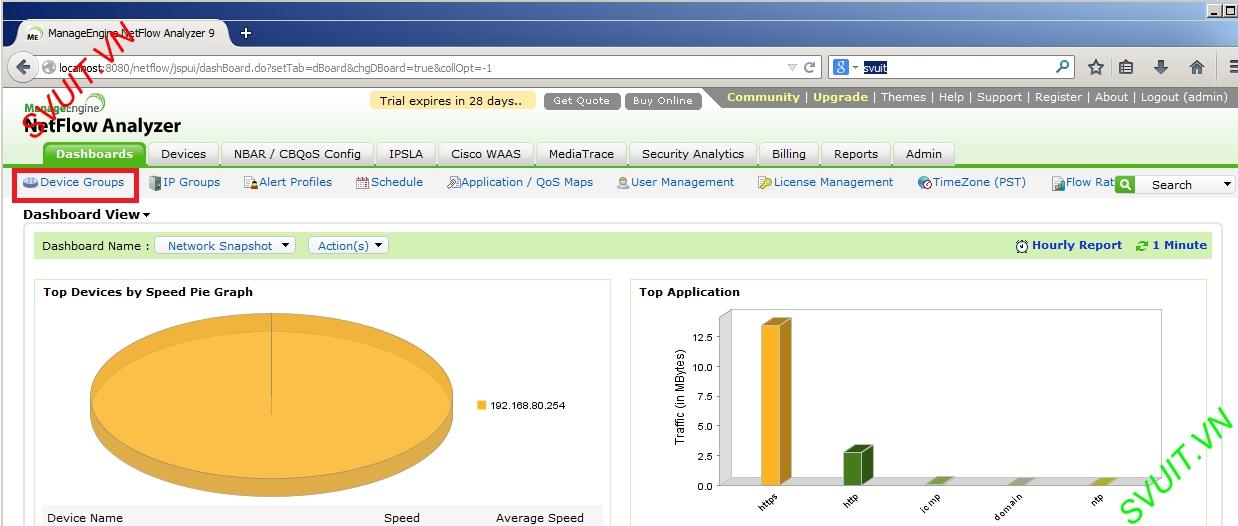Click the green Search magnifier icon
This screenshot has height=526, width=1238.
(1125, 184)
